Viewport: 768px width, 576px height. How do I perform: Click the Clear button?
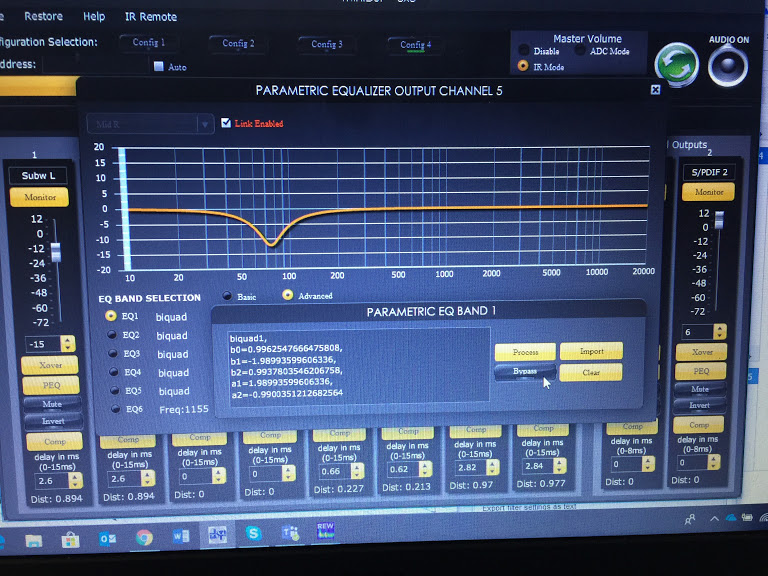591,372
